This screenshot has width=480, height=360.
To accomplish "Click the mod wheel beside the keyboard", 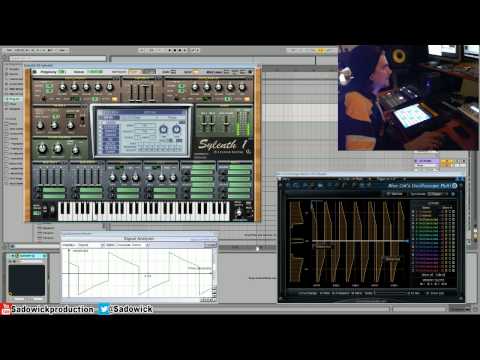I will (x=52, y=210).
